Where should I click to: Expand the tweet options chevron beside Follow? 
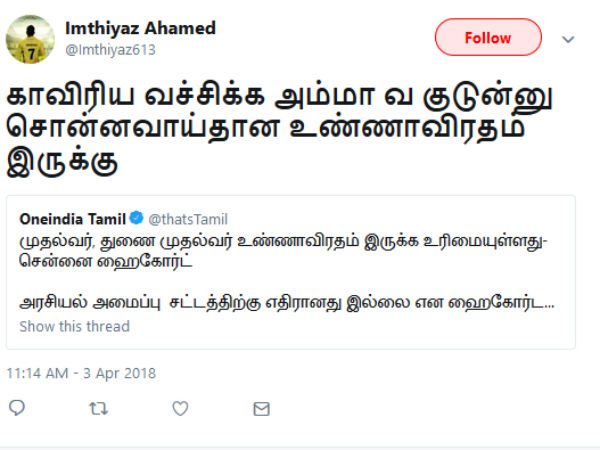(x=568, y=39)
